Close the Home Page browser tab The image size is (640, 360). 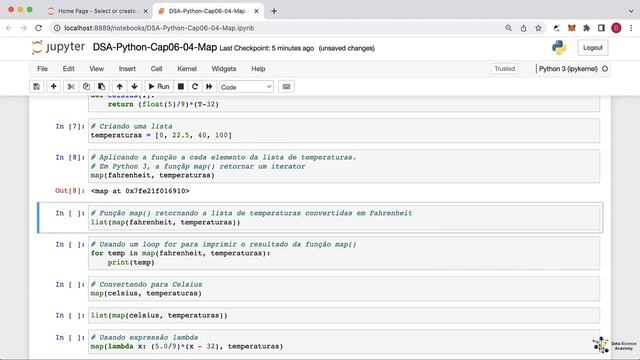click(x=145, y=11)
